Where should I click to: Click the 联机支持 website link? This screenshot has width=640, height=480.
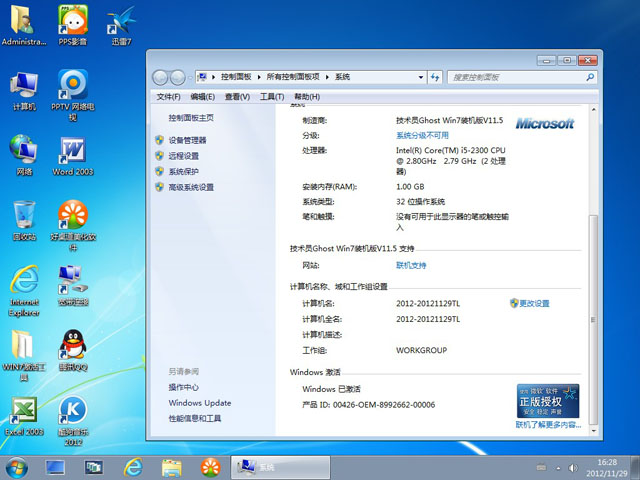[411, 265]
